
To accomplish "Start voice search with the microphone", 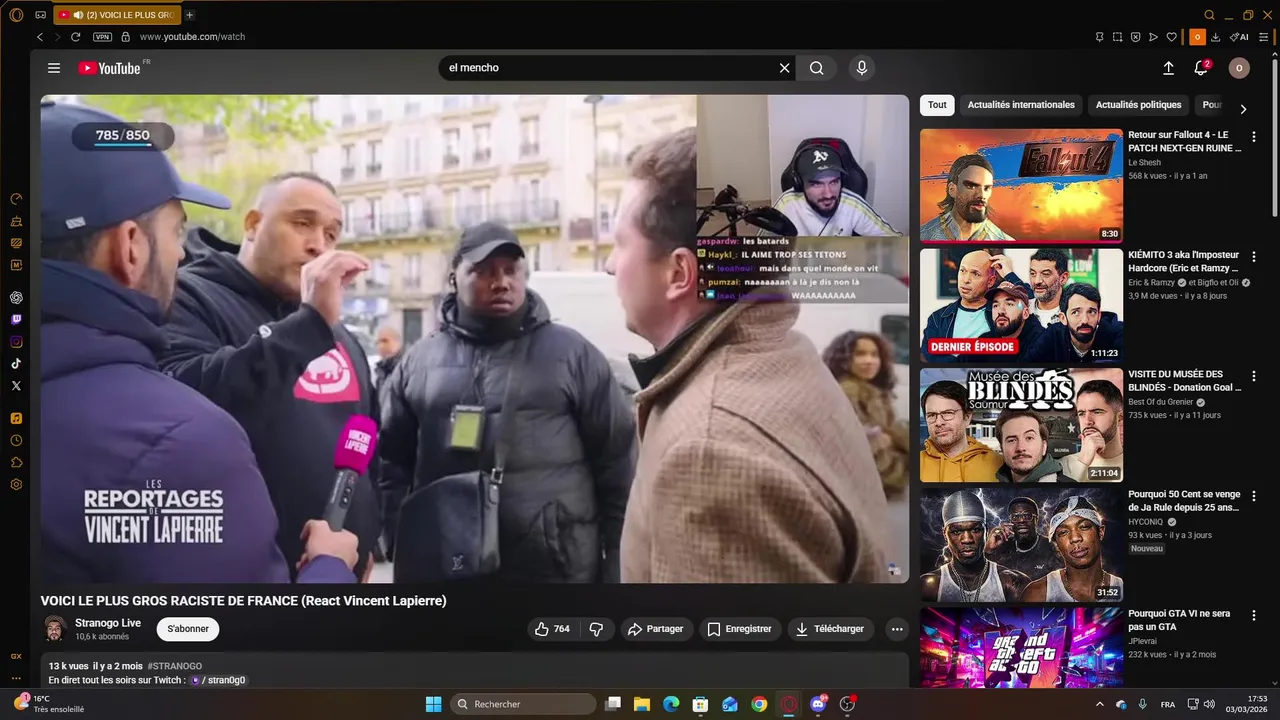I will point(862,68).
